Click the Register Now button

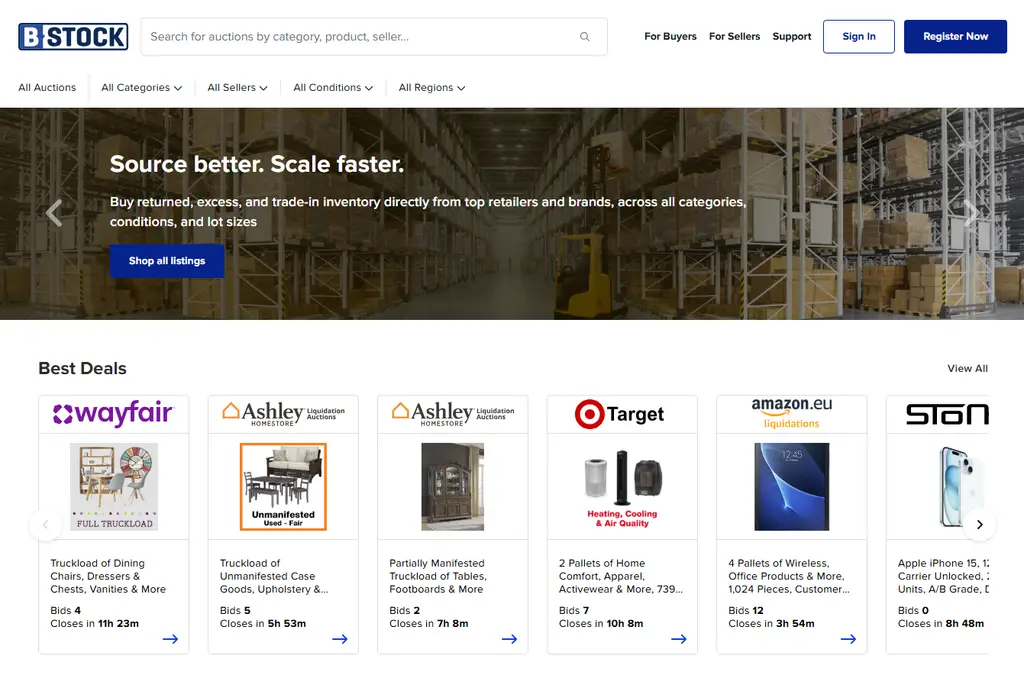tap(955, 37)
